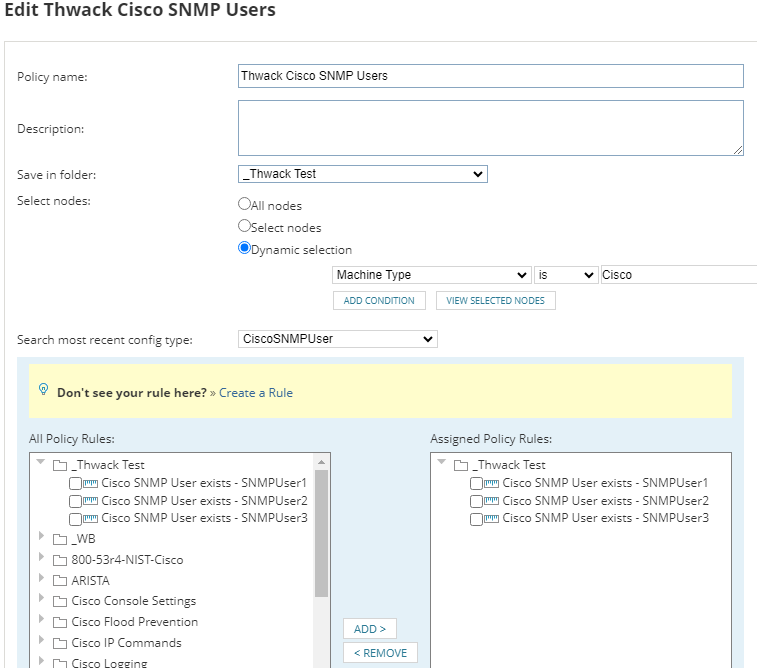This screenshot has width=757, height=668.
Task: Expand the ARISTA folder
Action: pos(41,577)
